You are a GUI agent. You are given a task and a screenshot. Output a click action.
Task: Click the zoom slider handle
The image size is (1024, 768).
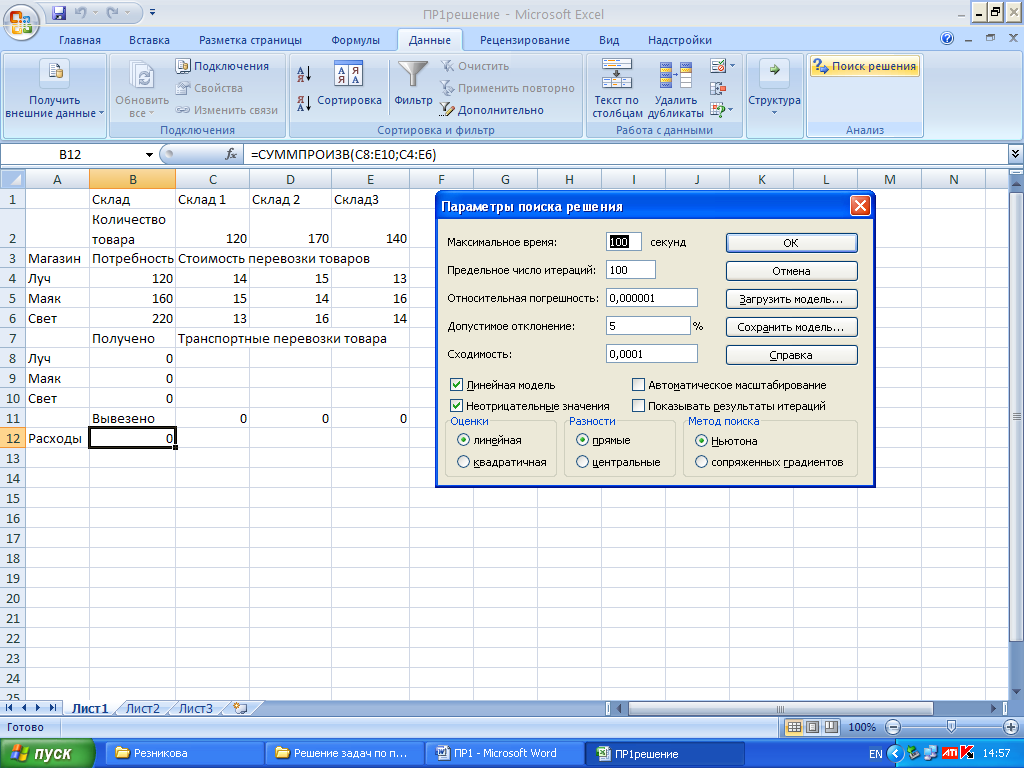click(952, 727)
